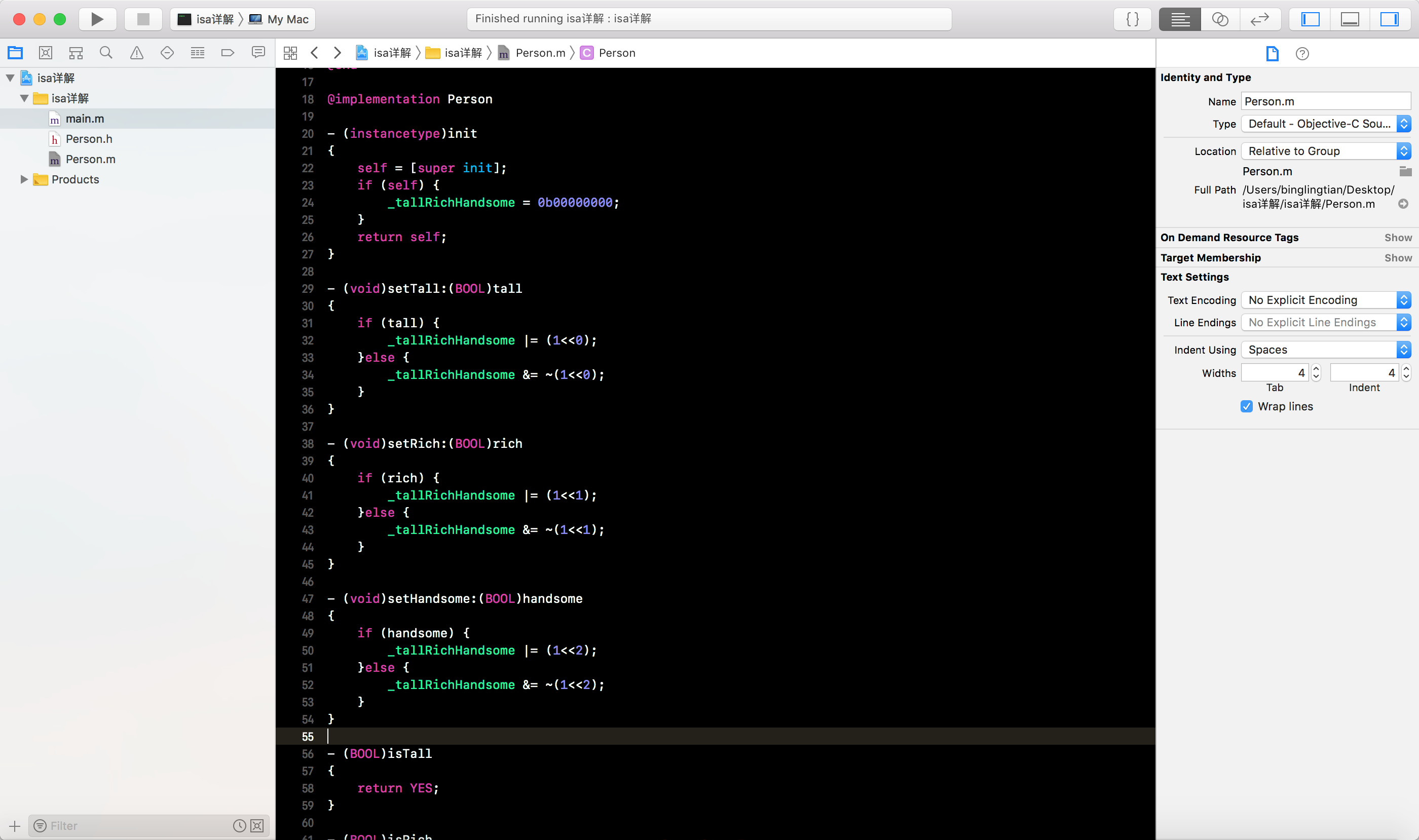Edit the Name field Person.m

click(1326, 101)
